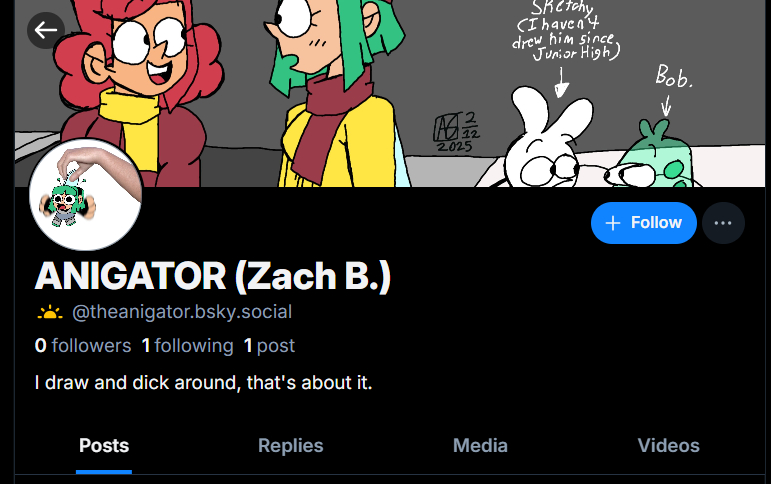Follow ANIGATOR with the Follow button

643,223
